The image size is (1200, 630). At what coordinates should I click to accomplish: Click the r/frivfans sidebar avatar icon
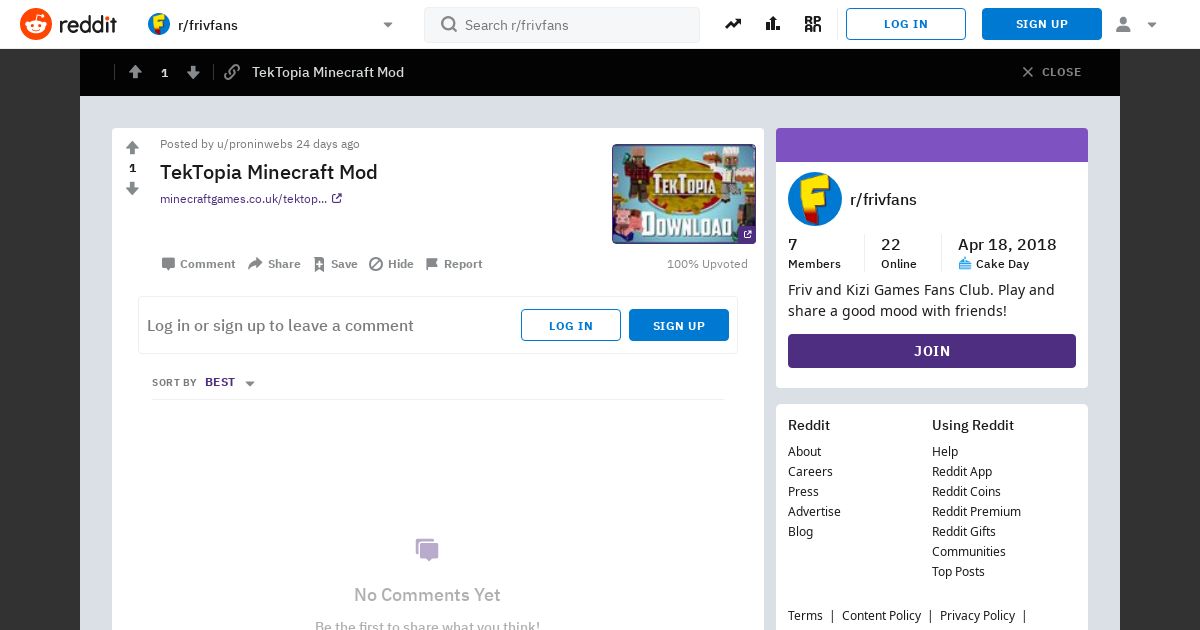815,199
